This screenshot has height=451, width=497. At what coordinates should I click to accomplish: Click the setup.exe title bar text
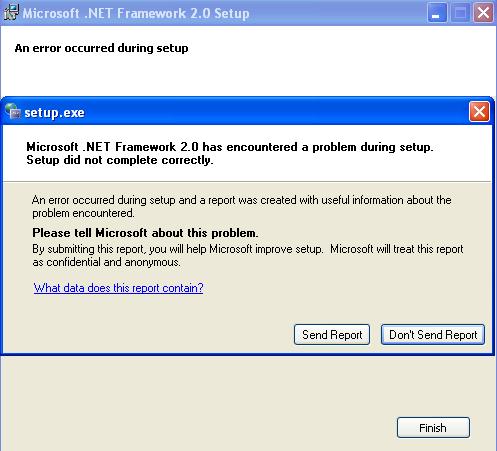coord(54,113)
